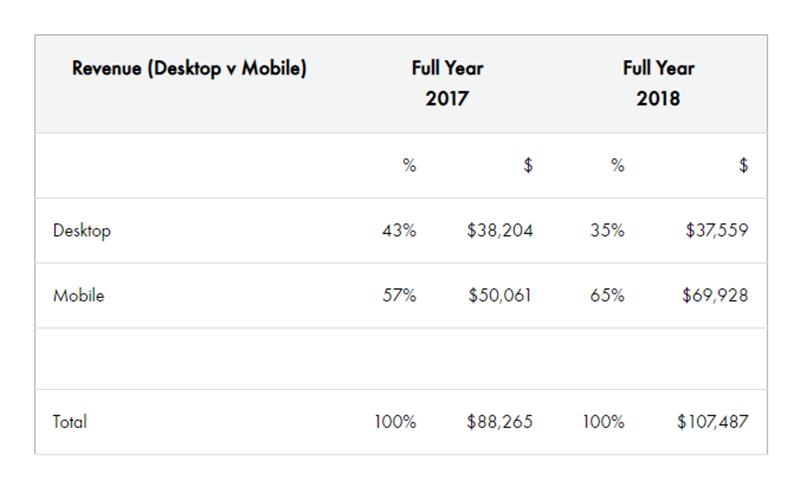Image resolution: width=800 pixels, height=500 pixels.
Task: Click the $88,265 total revenue value
Action: pyautogui.click(x=500, y=422)
